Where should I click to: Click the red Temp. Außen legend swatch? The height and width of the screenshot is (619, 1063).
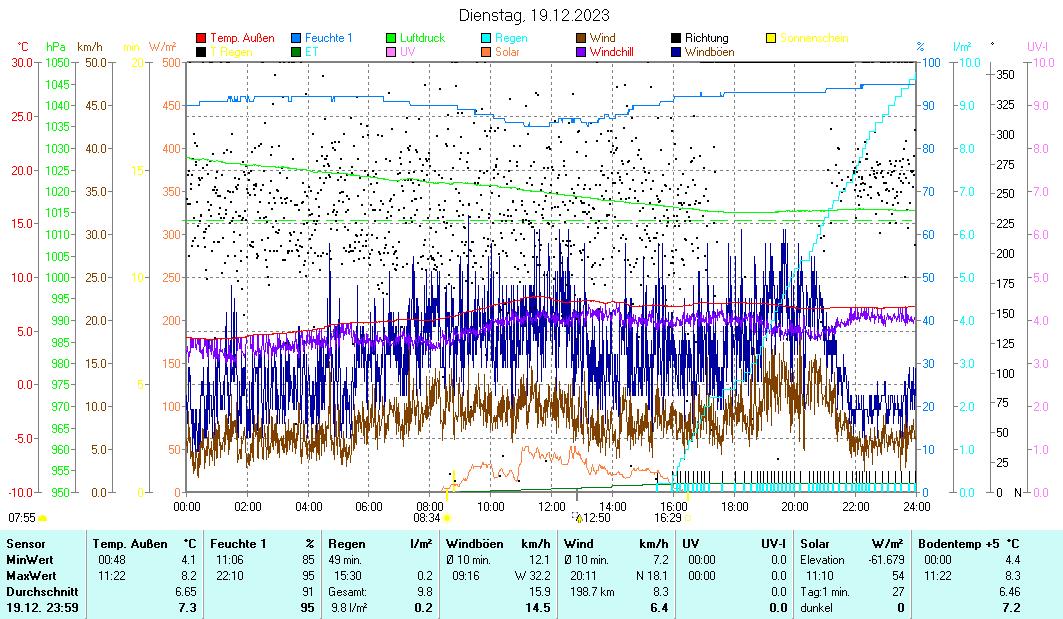click(x=201, y=38)
